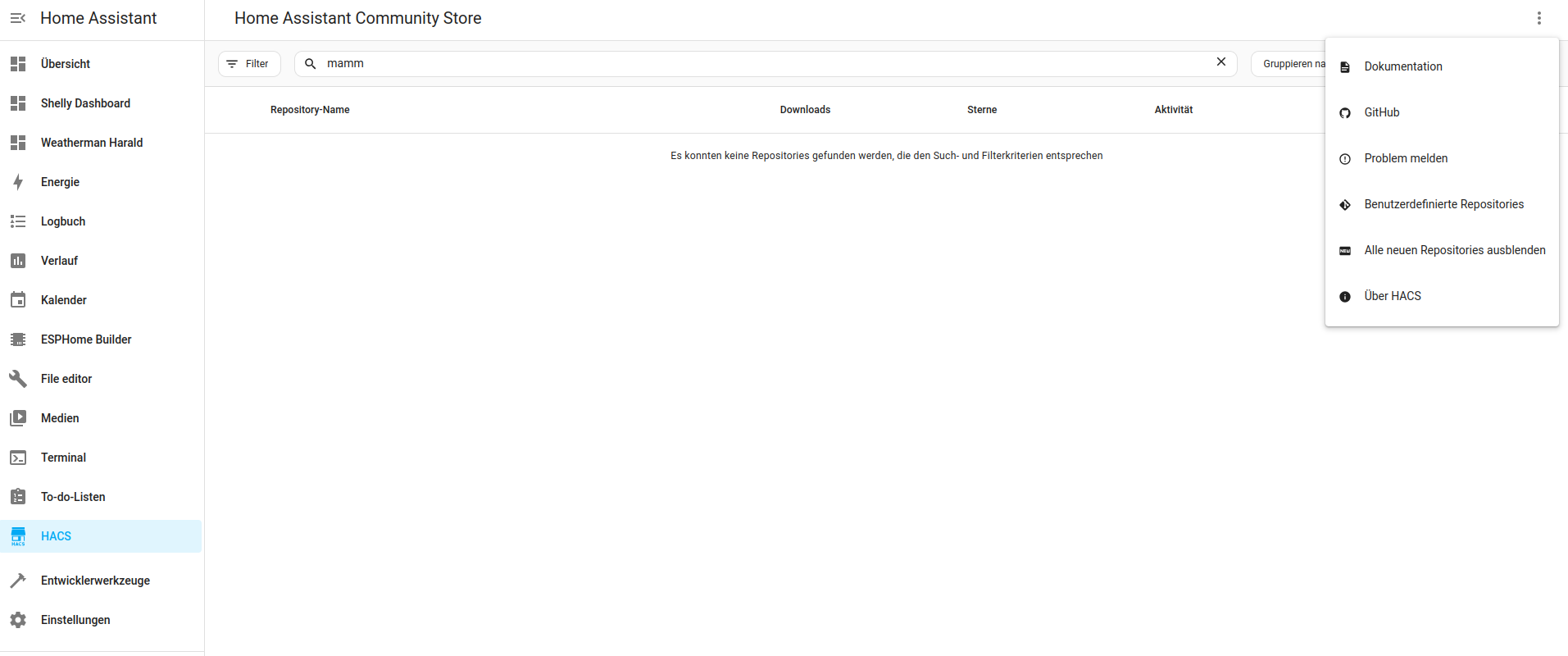Click the Logbuch list icon
The width and height of the screenshot is (1568, 656).
(18, 221)
